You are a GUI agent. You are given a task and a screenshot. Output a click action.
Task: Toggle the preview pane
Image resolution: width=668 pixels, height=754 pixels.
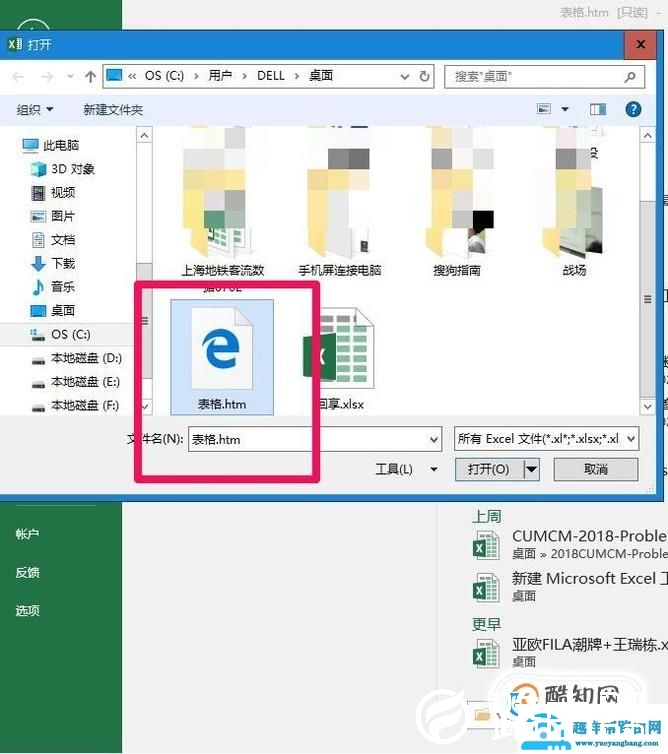598,109
